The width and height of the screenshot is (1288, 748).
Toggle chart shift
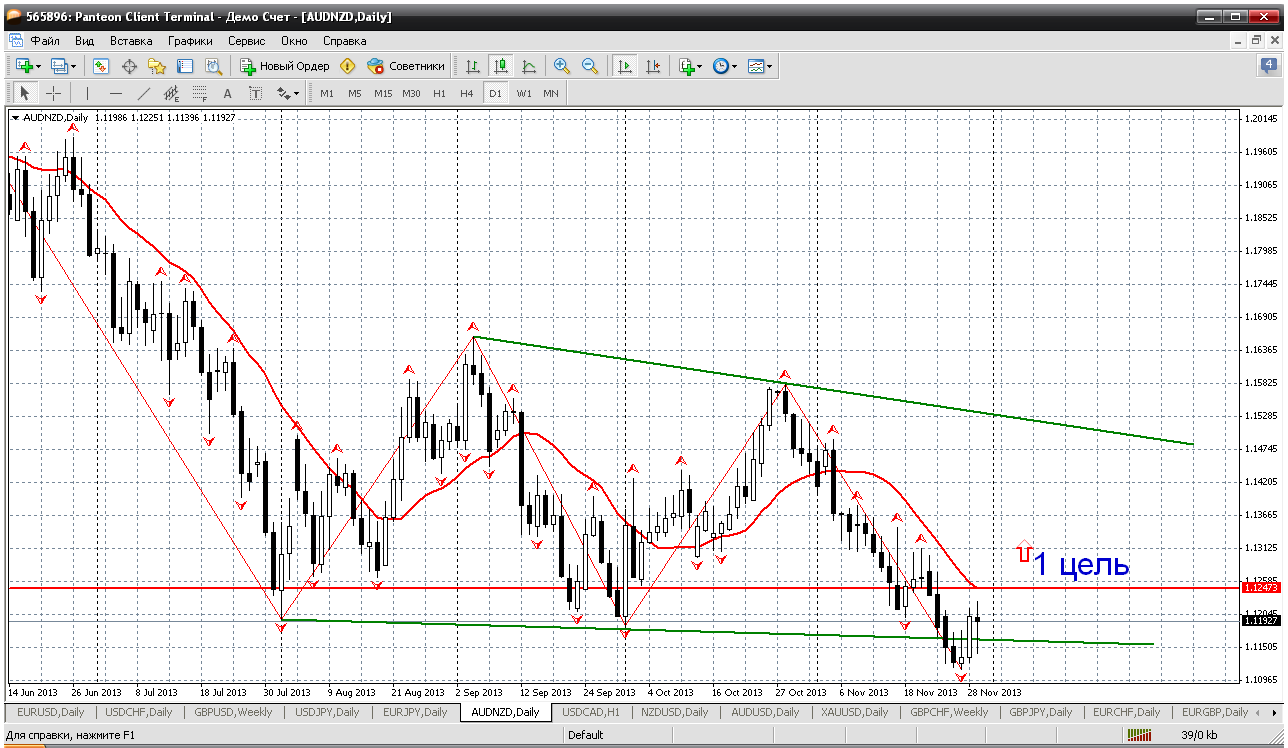pyautogui.click(x=653, y=66)
